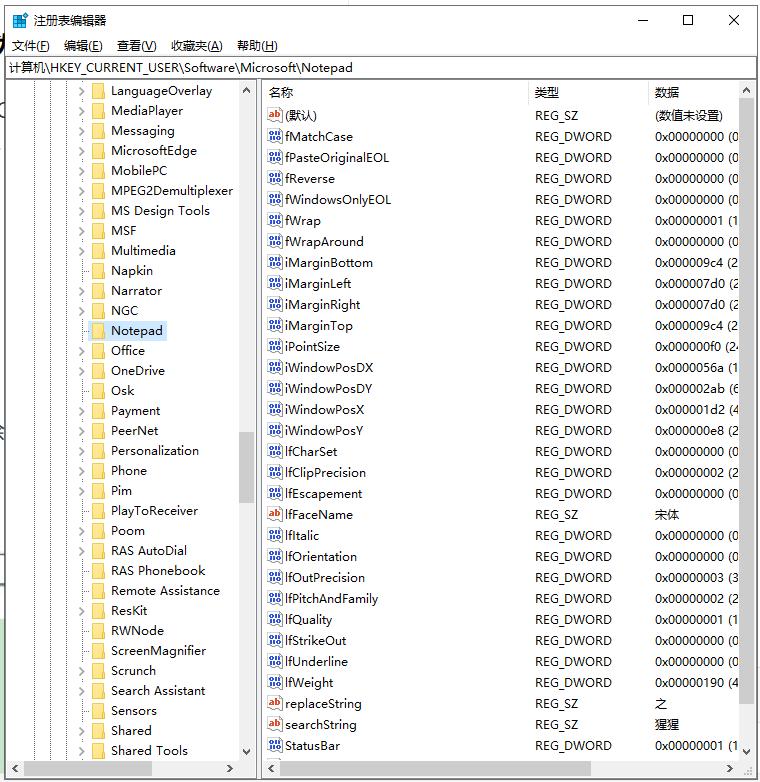Select the lfPitchAndFamily value name
760x782 pixels.
(332, 598)
